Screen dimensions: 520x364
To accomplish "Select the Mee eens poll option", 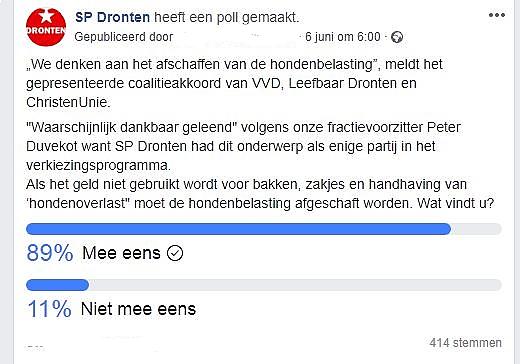I will (x=121, y=253).
